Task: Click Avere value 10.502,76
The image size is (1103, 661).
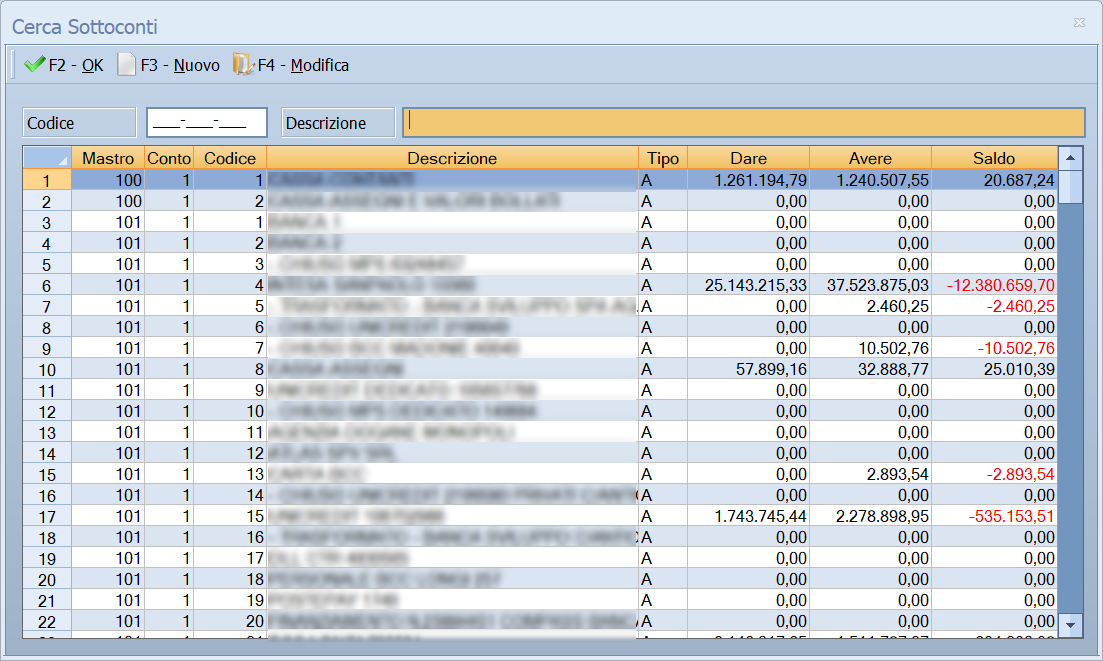Action: coord(893,348)
